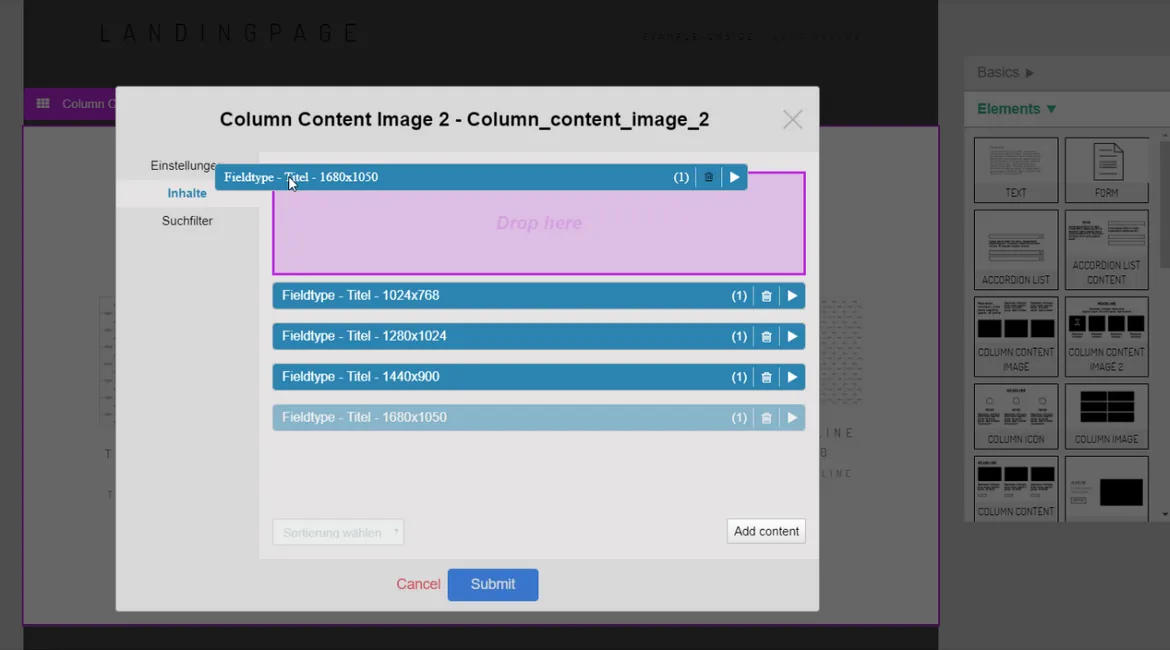Click the Add content button

pyautogui.click(x=766, y=531)
